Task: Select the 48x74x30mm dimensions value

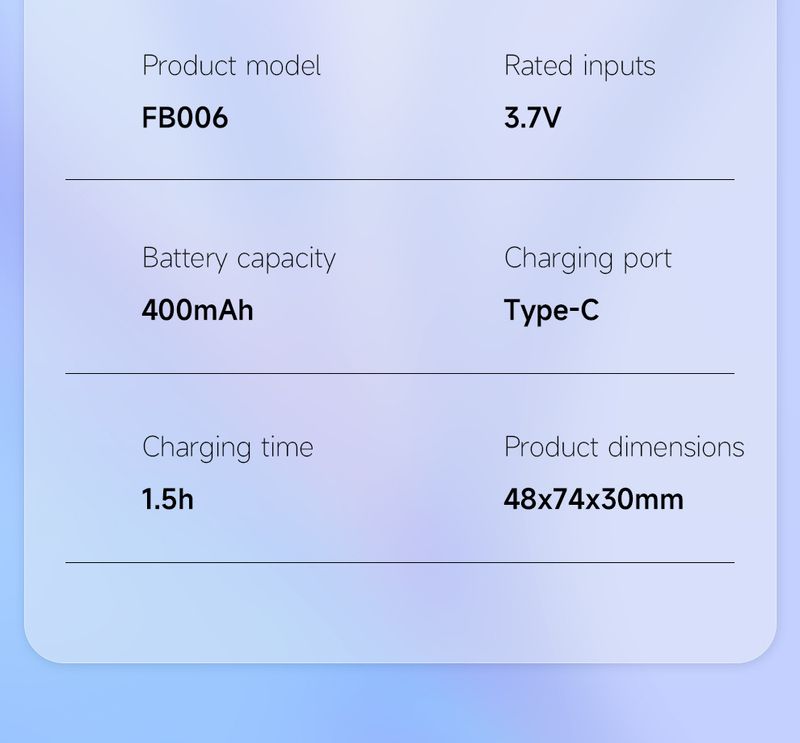Action: click(593, 498)
